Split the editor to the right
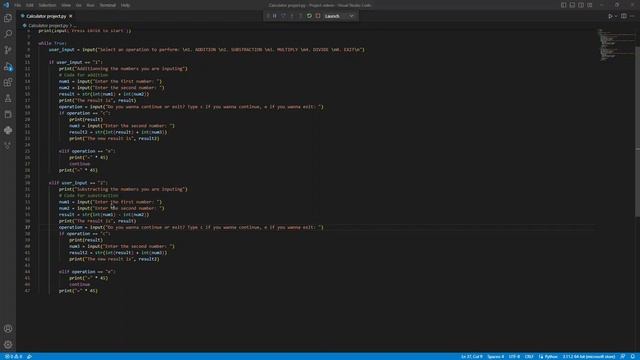This screenshot has height=360, width=640. 624,16
